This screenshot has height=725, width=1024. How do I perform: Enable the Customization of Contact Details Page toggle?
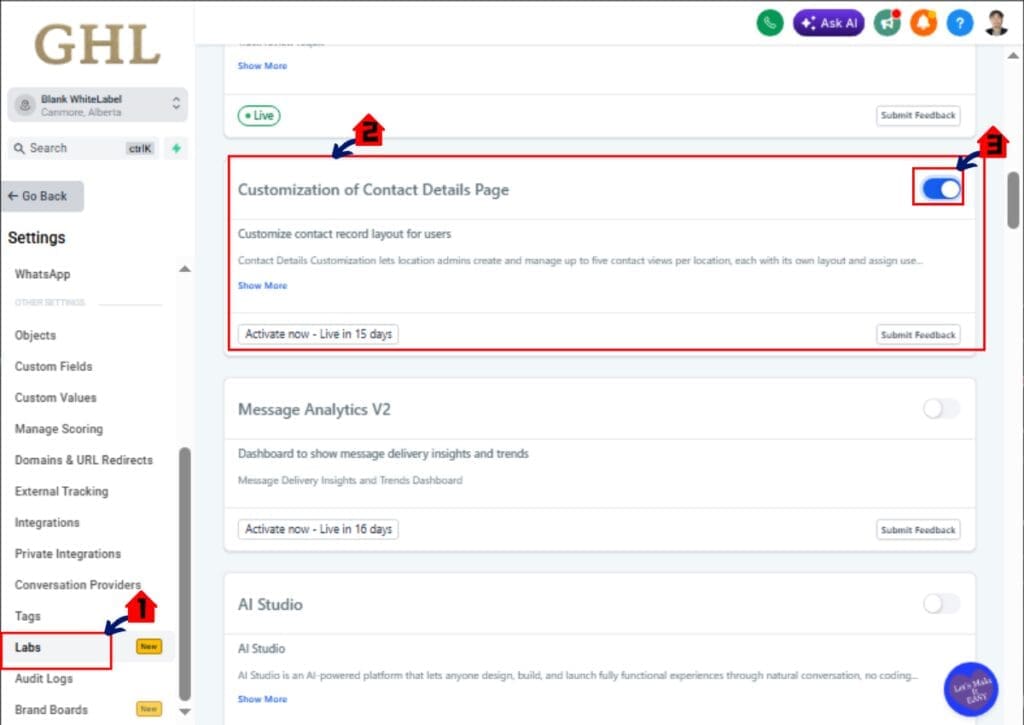(x=938, y=188)
